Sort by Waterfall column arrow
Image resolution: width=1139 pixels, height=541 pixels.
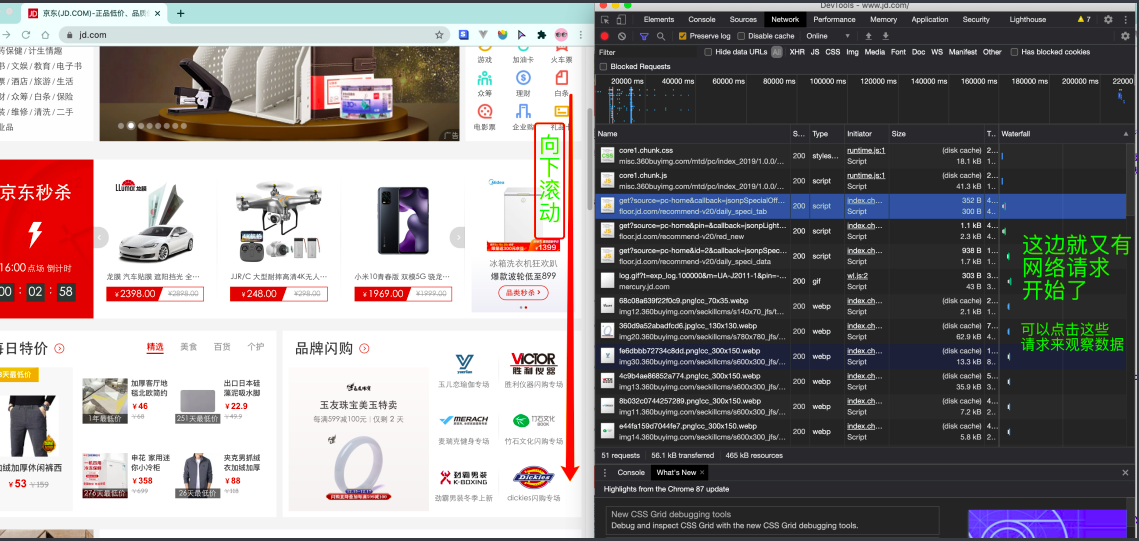[1126, 134]
